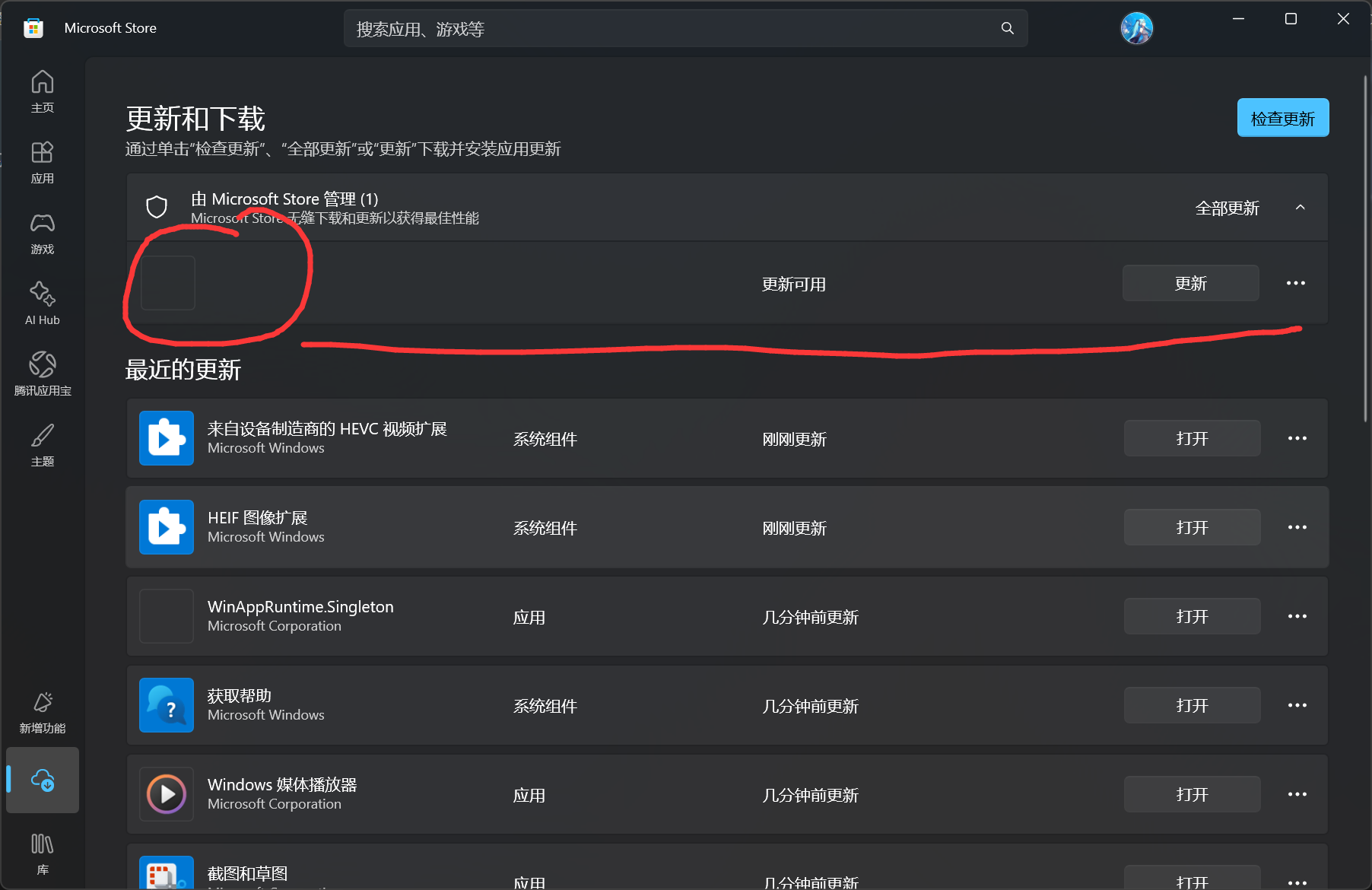This screenshot has width=1372, height=890.
Task: Click the 检查更新 button
Action: pos(1283,118)
